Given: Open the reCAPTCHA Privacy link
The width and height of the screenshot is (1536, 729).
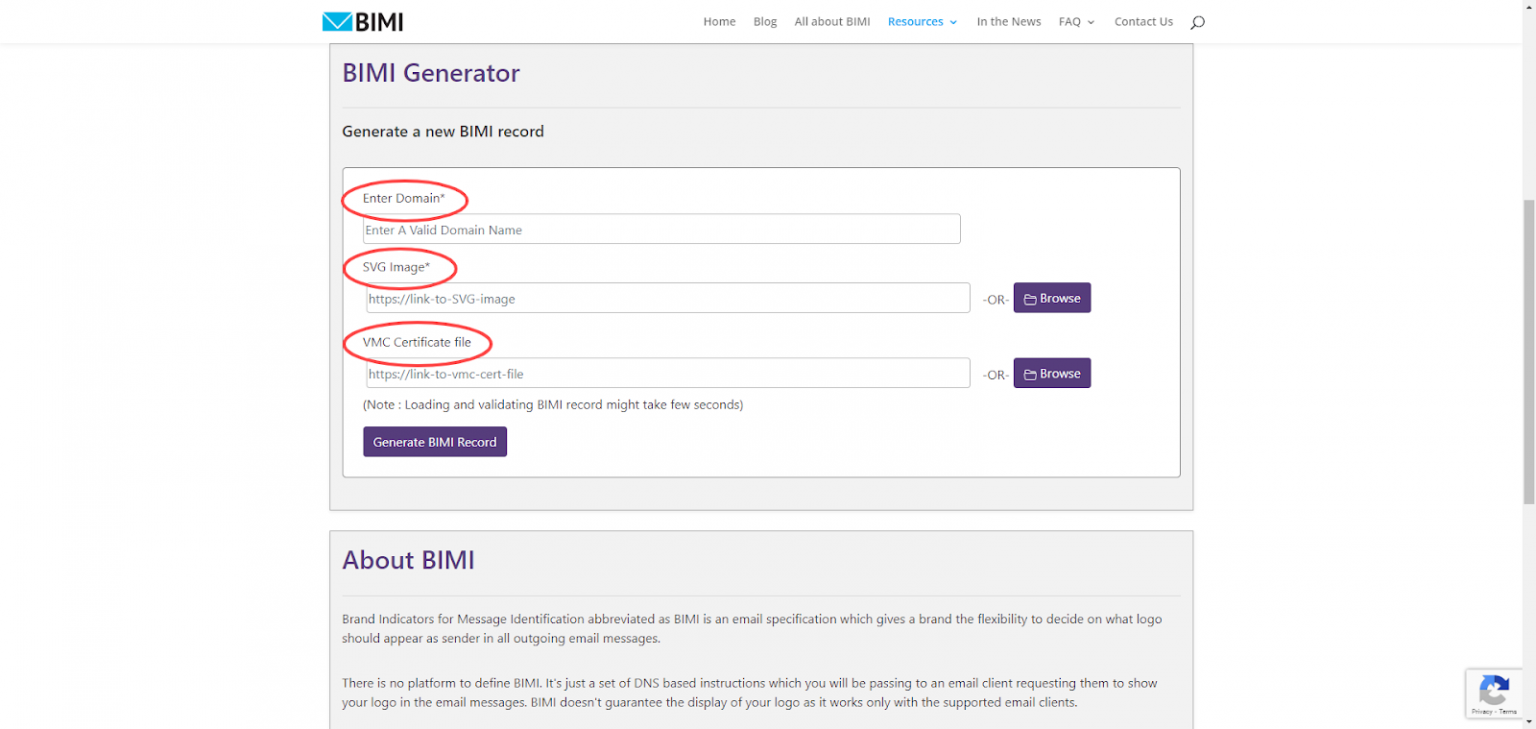Looking at the screenshot, I should point(1482,711).
